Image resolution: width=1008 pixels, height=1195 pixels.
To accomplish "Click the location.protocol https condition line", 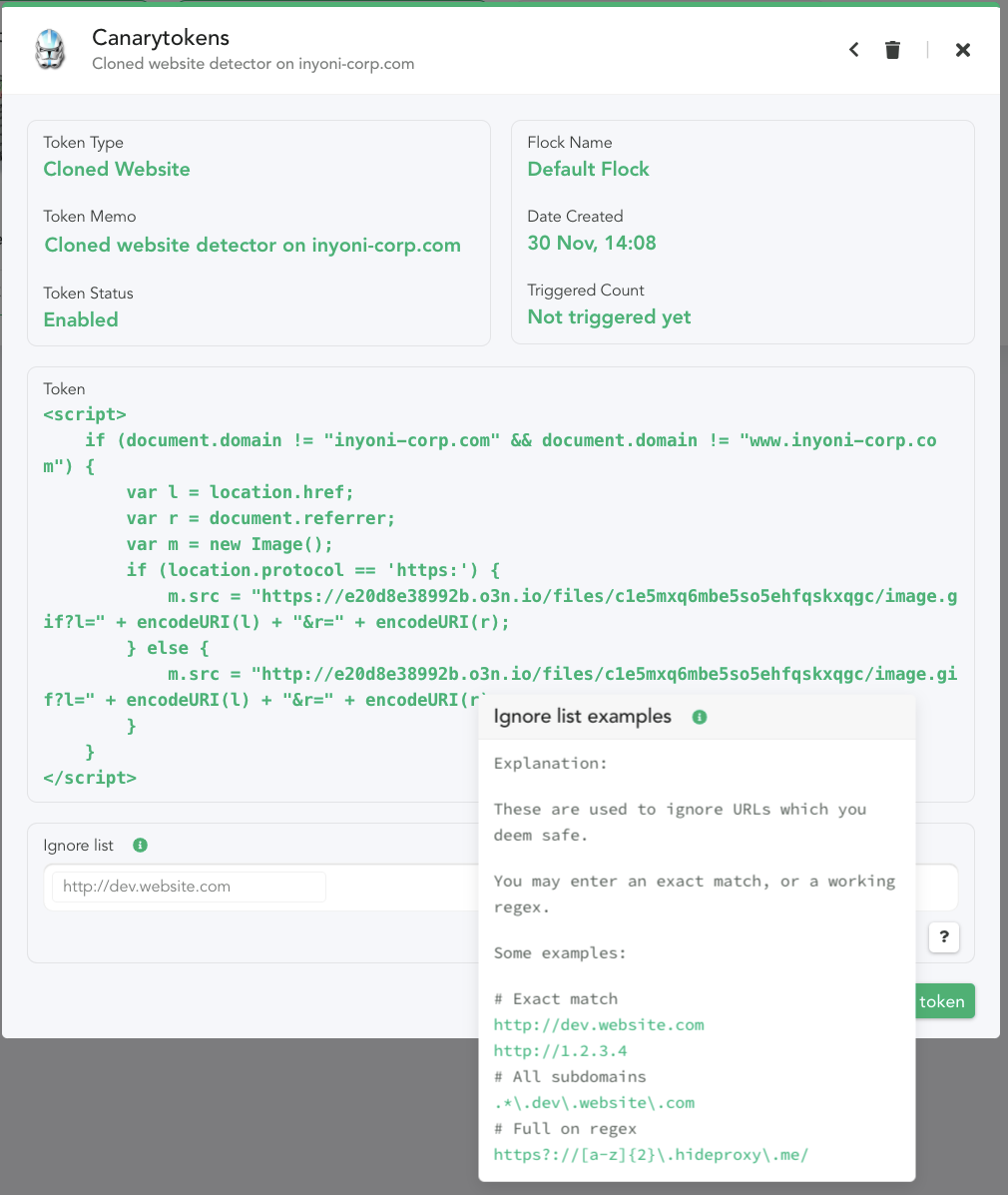I will pos(313,570).
